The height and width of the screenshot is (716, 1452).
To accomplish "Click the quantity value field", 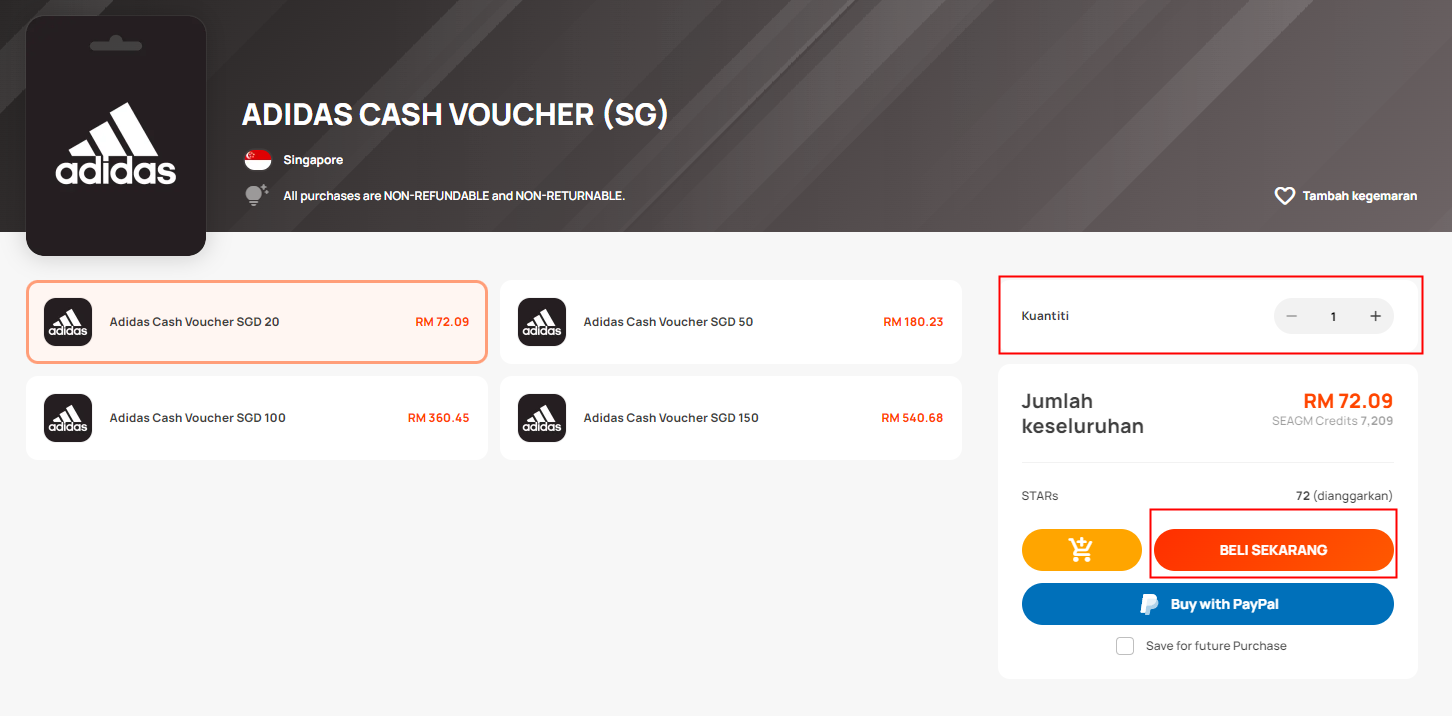I will [x=1333, y=316].
